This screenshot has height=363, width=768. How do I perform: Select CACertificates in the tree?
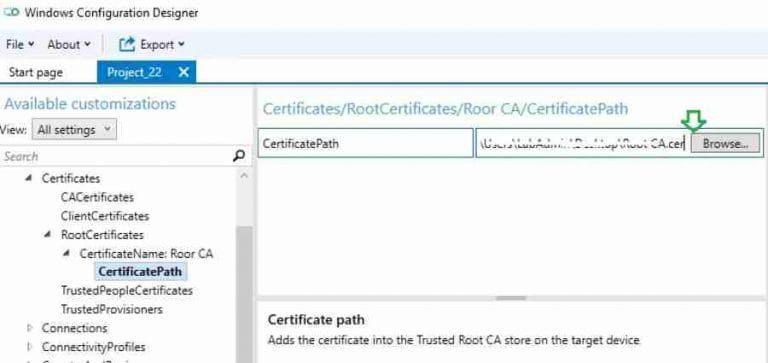97,197
